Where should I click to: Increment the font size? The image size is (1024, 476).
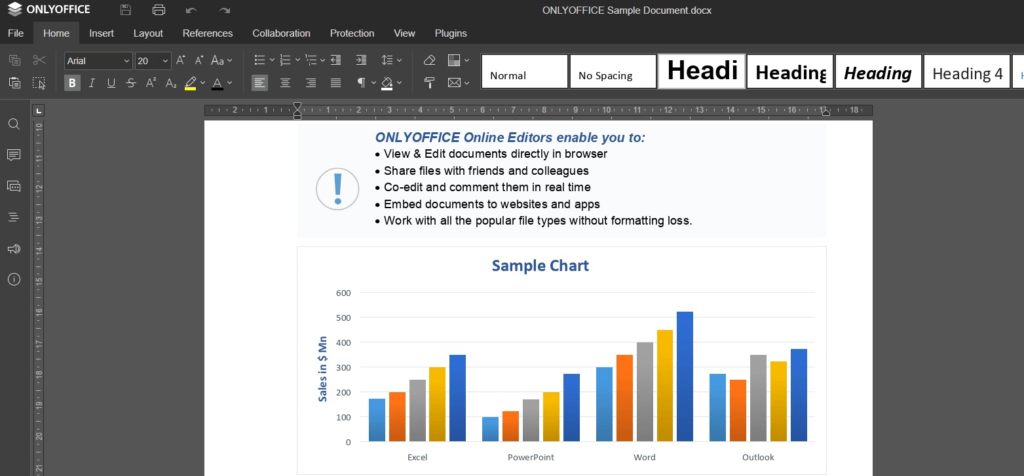(181, 60)
